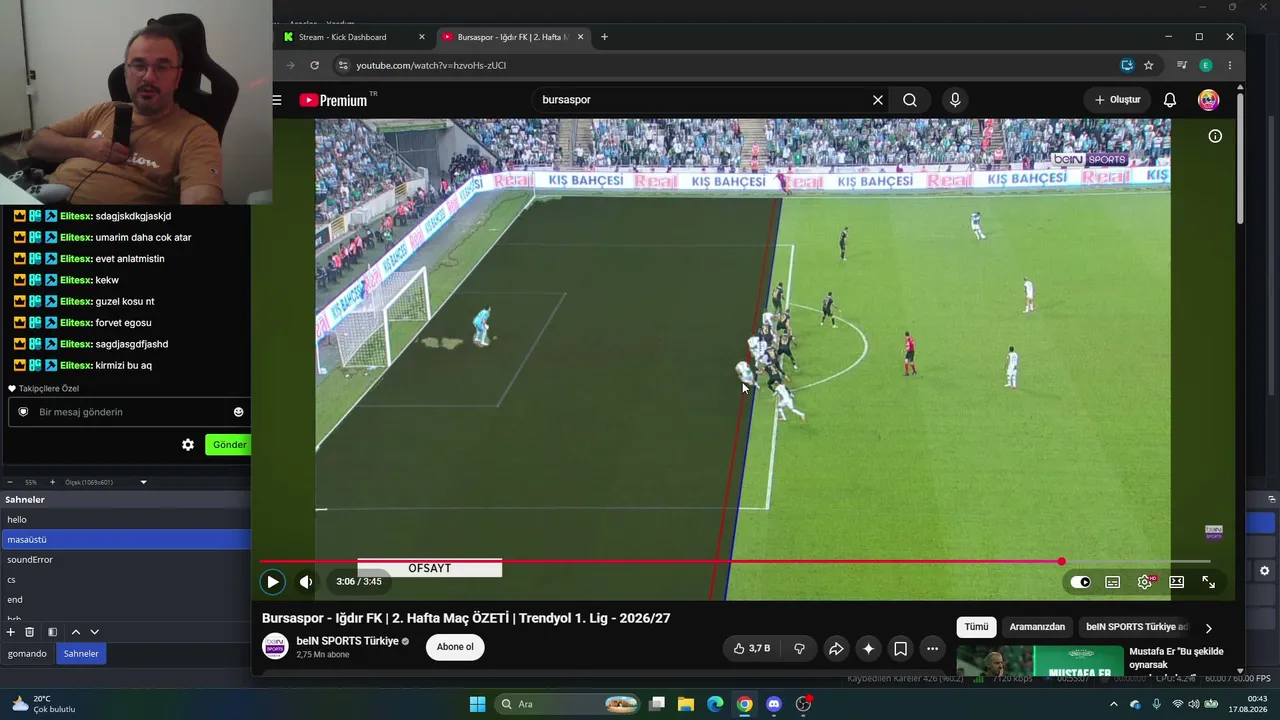Open Mustafa Er recommended video thumbnail

pos(1039,660)
